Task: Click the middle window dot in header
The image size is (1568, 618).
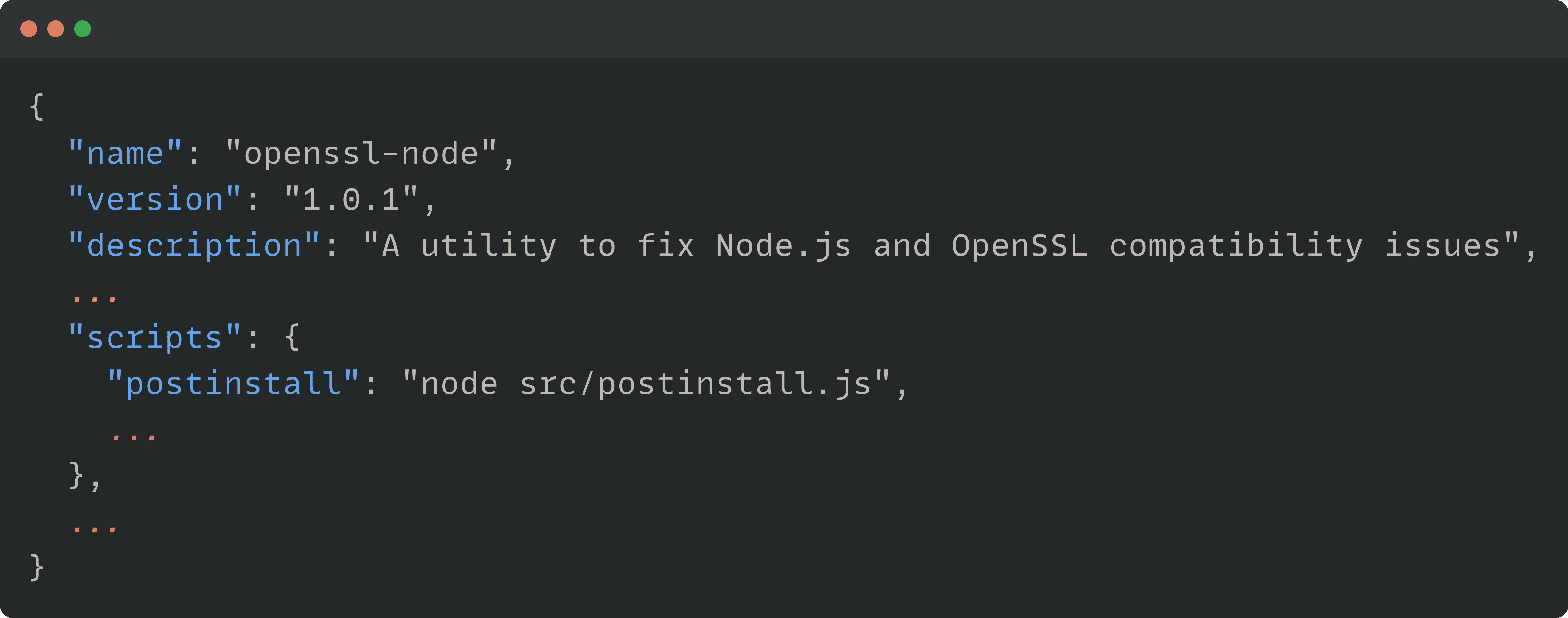Action: click(x=55, y=28)
